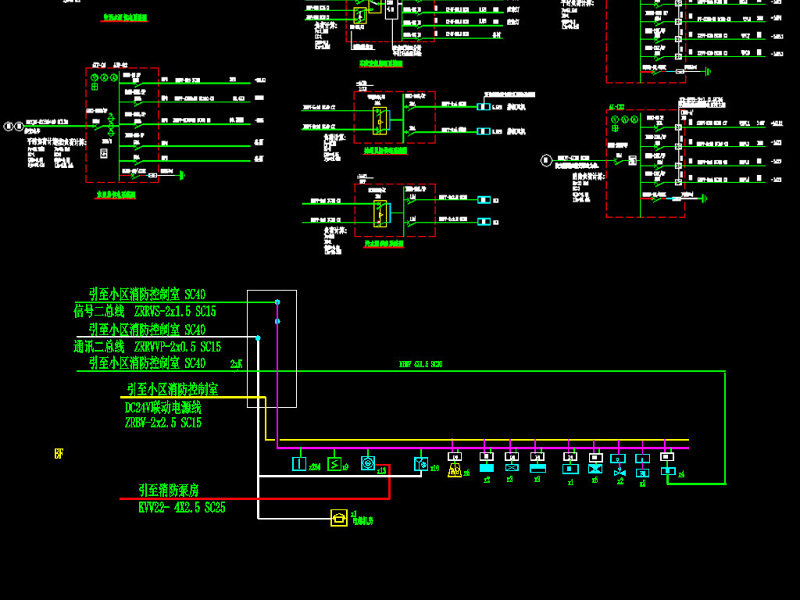Select 引至小区消防控制室 label above yellow power line
Image resolution: width=800 pixels, height=600 pixels.
[x=172, y=389]
